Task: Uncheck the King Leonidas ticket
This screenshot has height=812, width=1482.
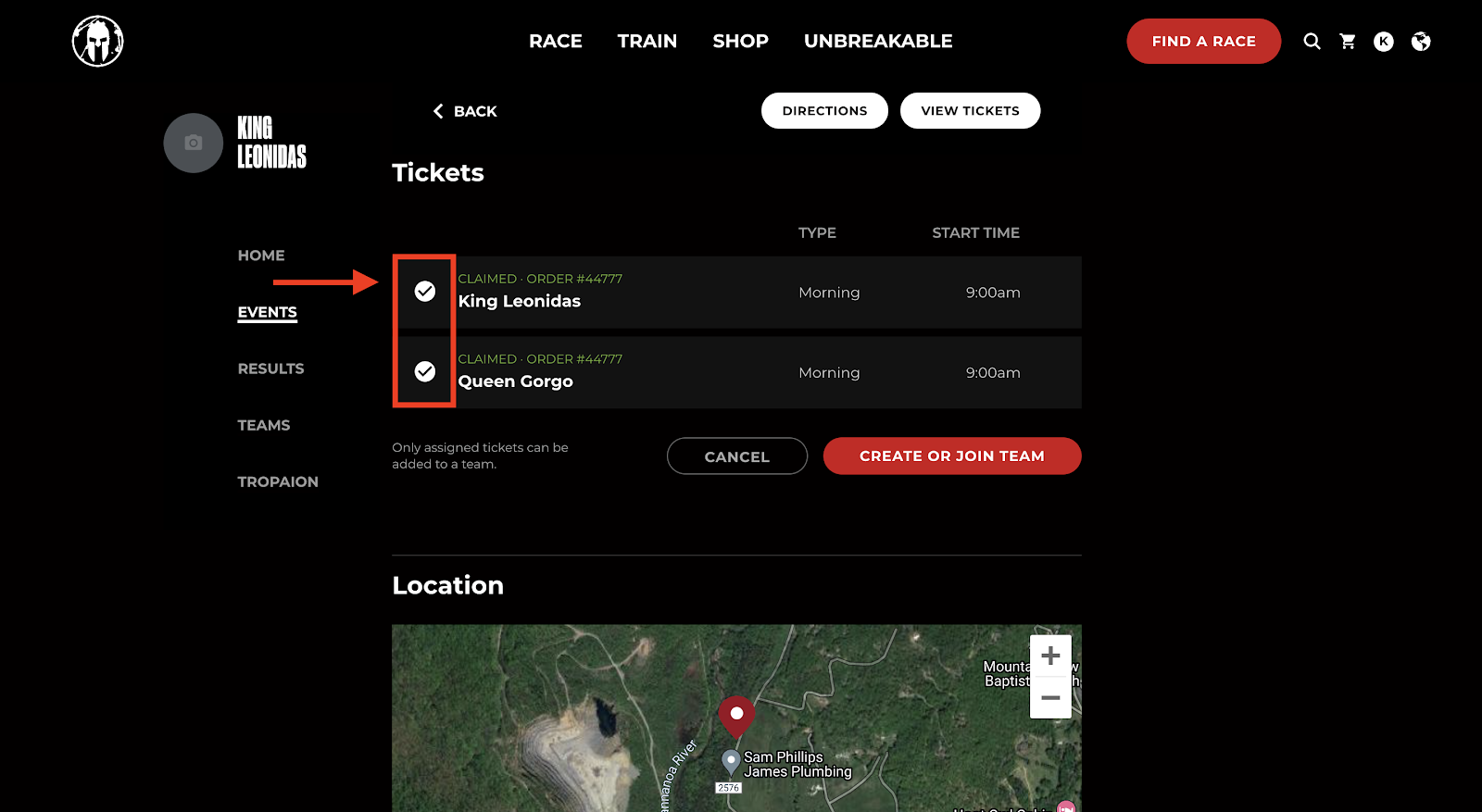Action: coord(424,292)
